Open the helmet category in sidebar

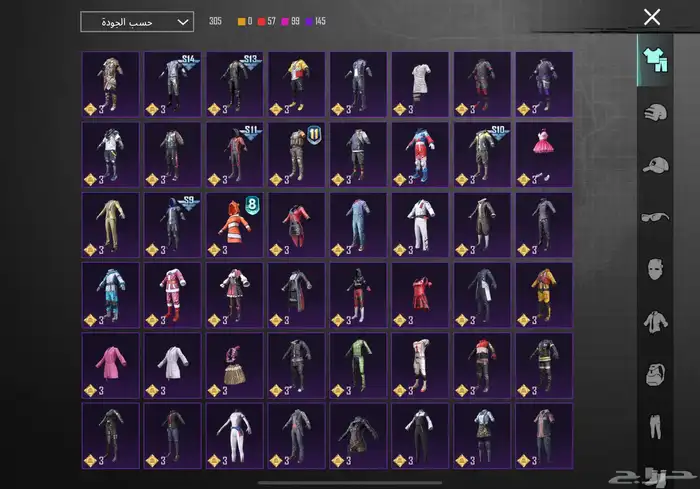[x=655, y=112]
